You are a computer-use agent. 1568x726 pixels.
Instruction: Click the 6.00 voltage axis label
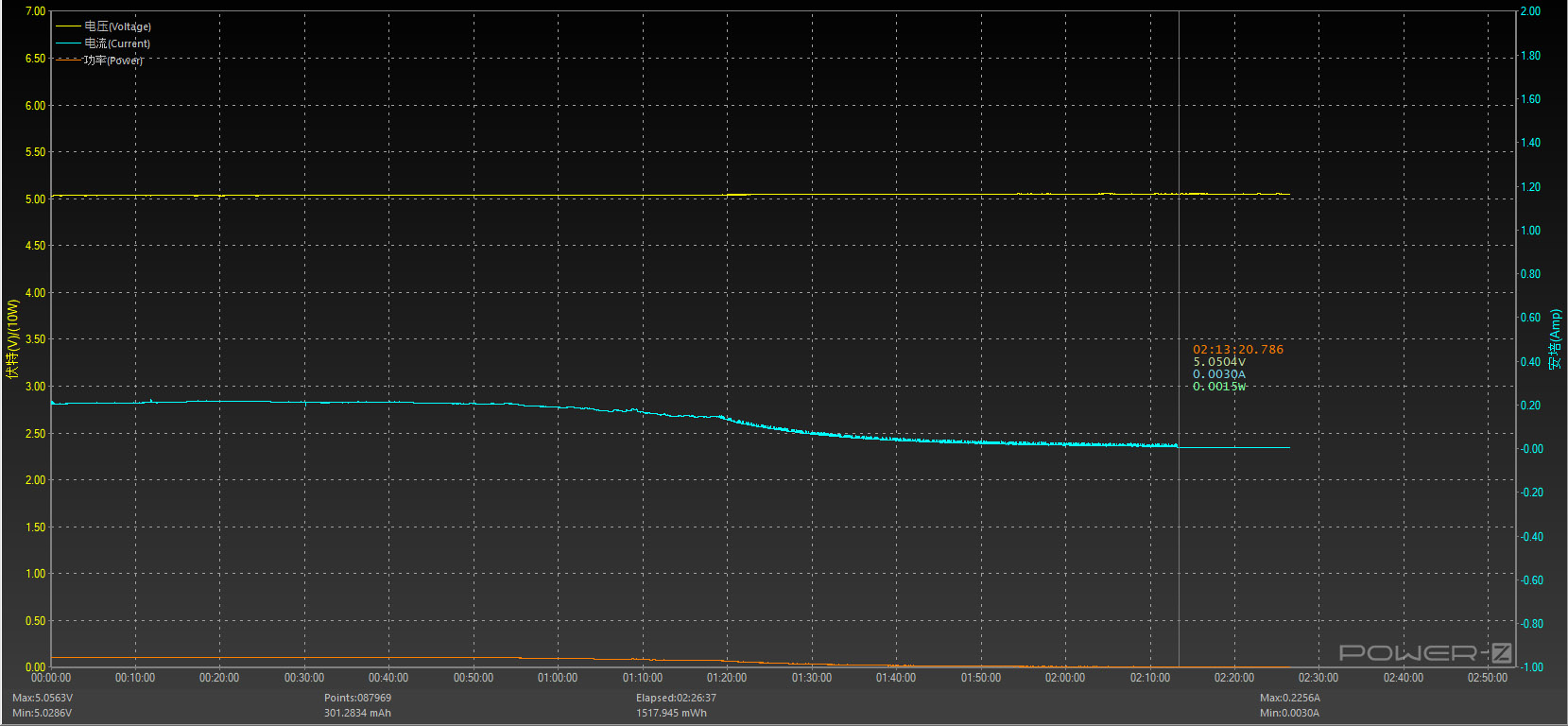point(35,106)
